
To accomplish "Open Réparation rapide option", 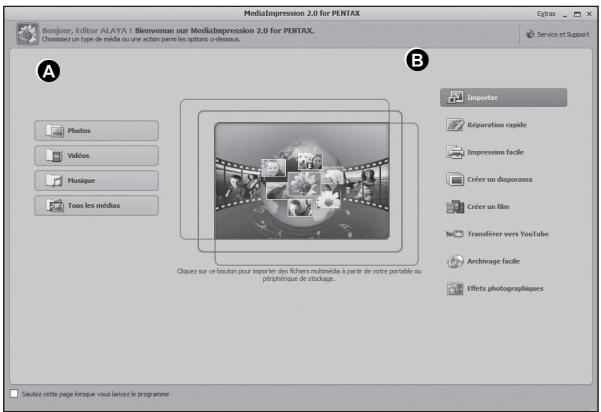I will pyautogui.click(x=497, y=125).
